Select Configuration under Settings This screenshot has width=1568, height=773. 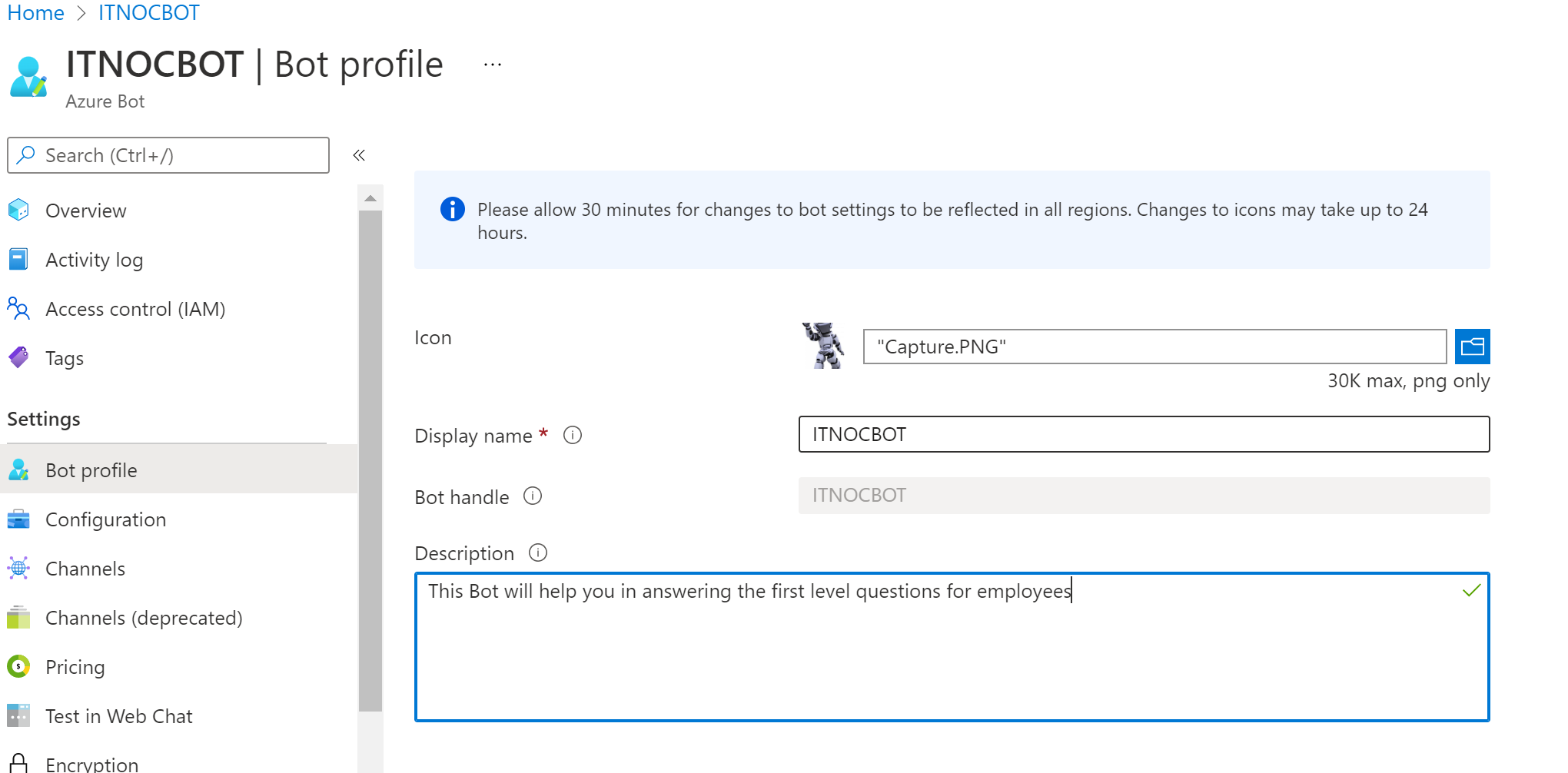[105, 519]
